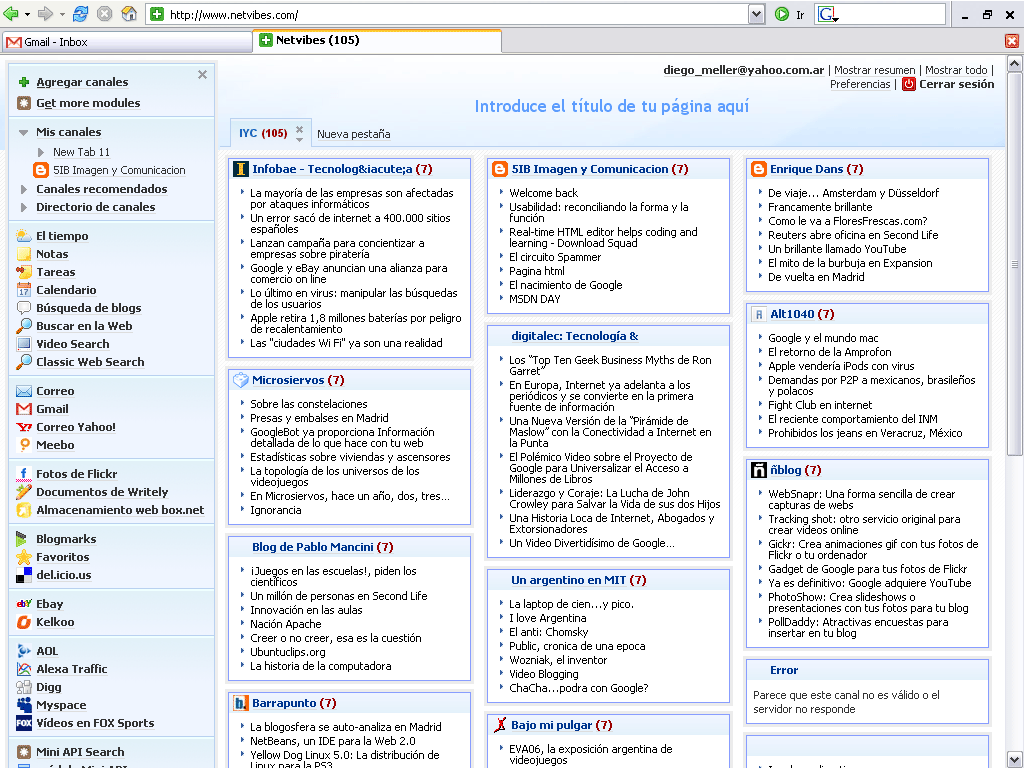The width and height of the screenshot is (1024, 768).
Task: Click the Infobae module header icon
Action: (240, 169)
